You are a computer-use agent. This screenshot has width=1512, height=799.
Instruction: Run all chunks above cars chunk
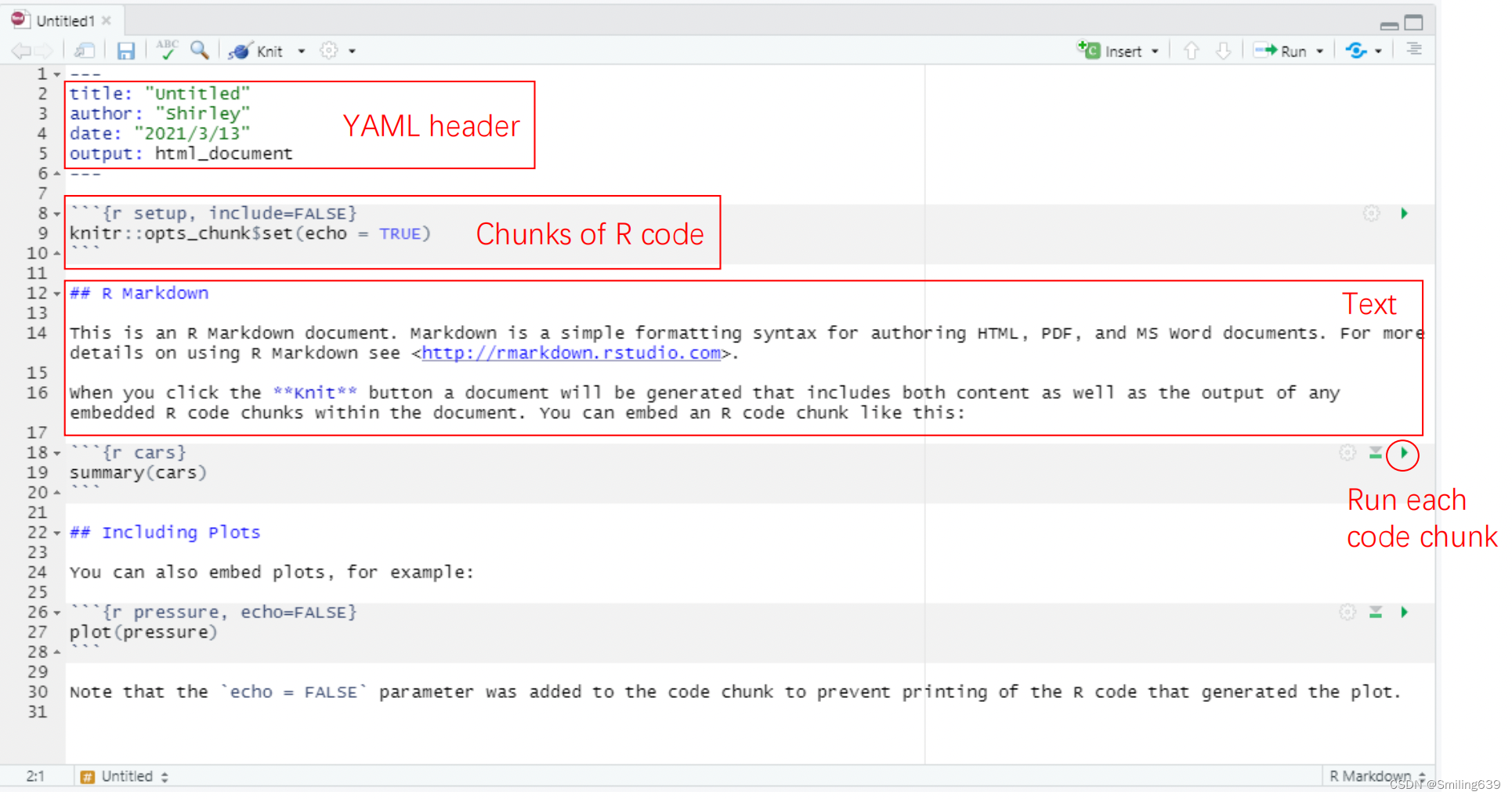pos(1376,453)
